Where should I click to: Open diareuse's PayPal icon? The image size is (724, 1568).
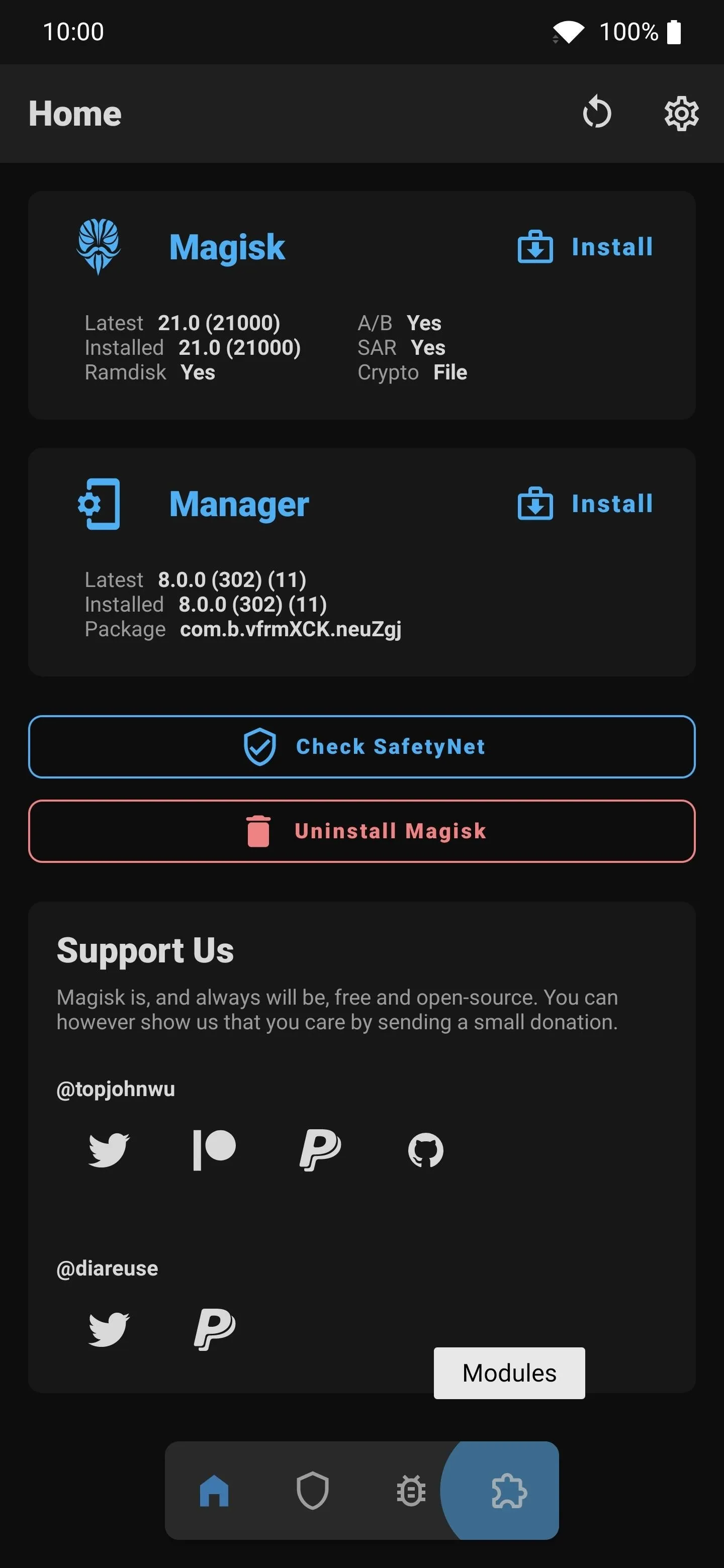coord(214,1329)
